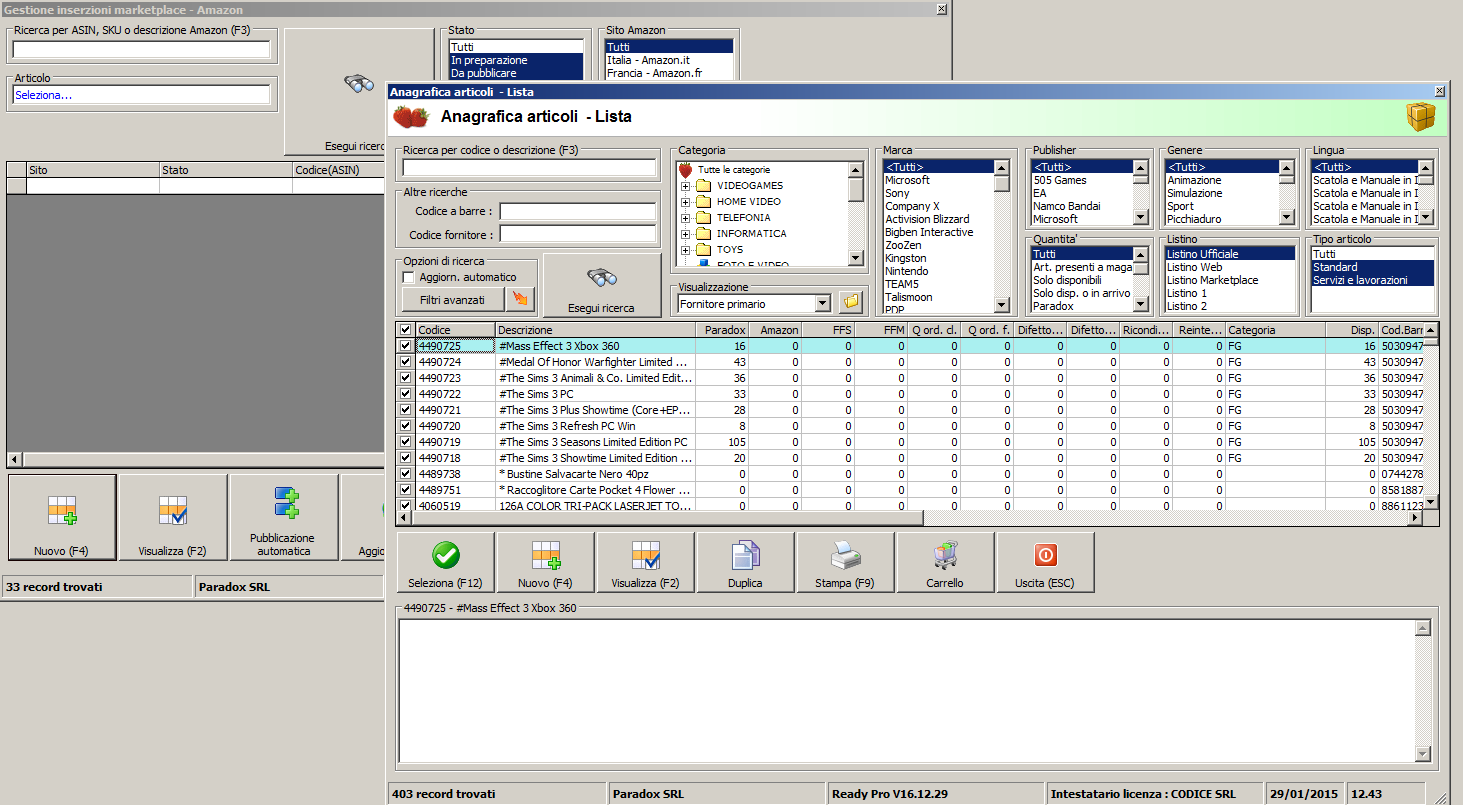The height and width of the screenshot is (805, 1463).
Task: Toggle the select-all checkbox in the table header
Action: click(x=405, y=330)
